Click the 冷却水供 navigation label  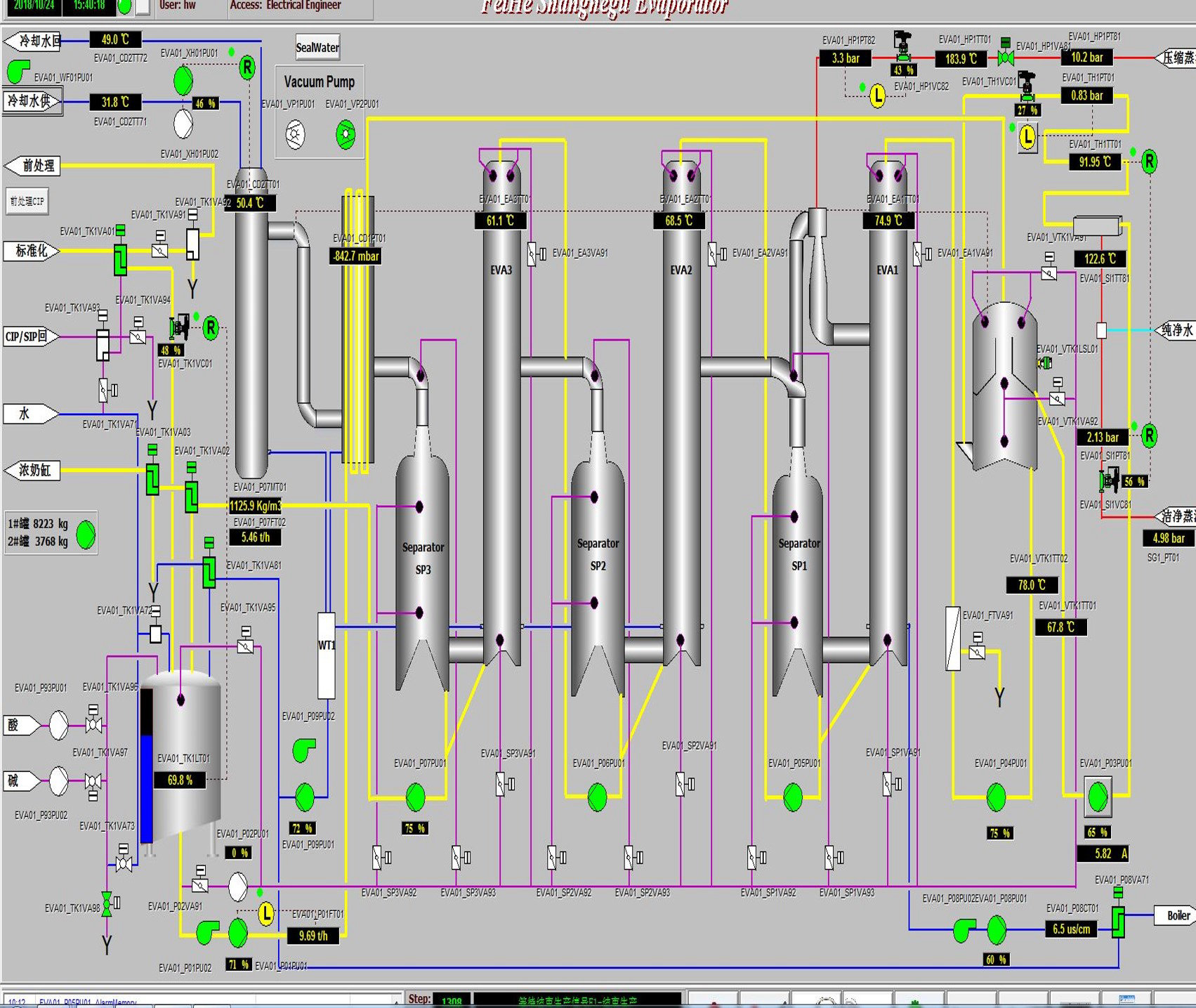(x=30, y=101)
